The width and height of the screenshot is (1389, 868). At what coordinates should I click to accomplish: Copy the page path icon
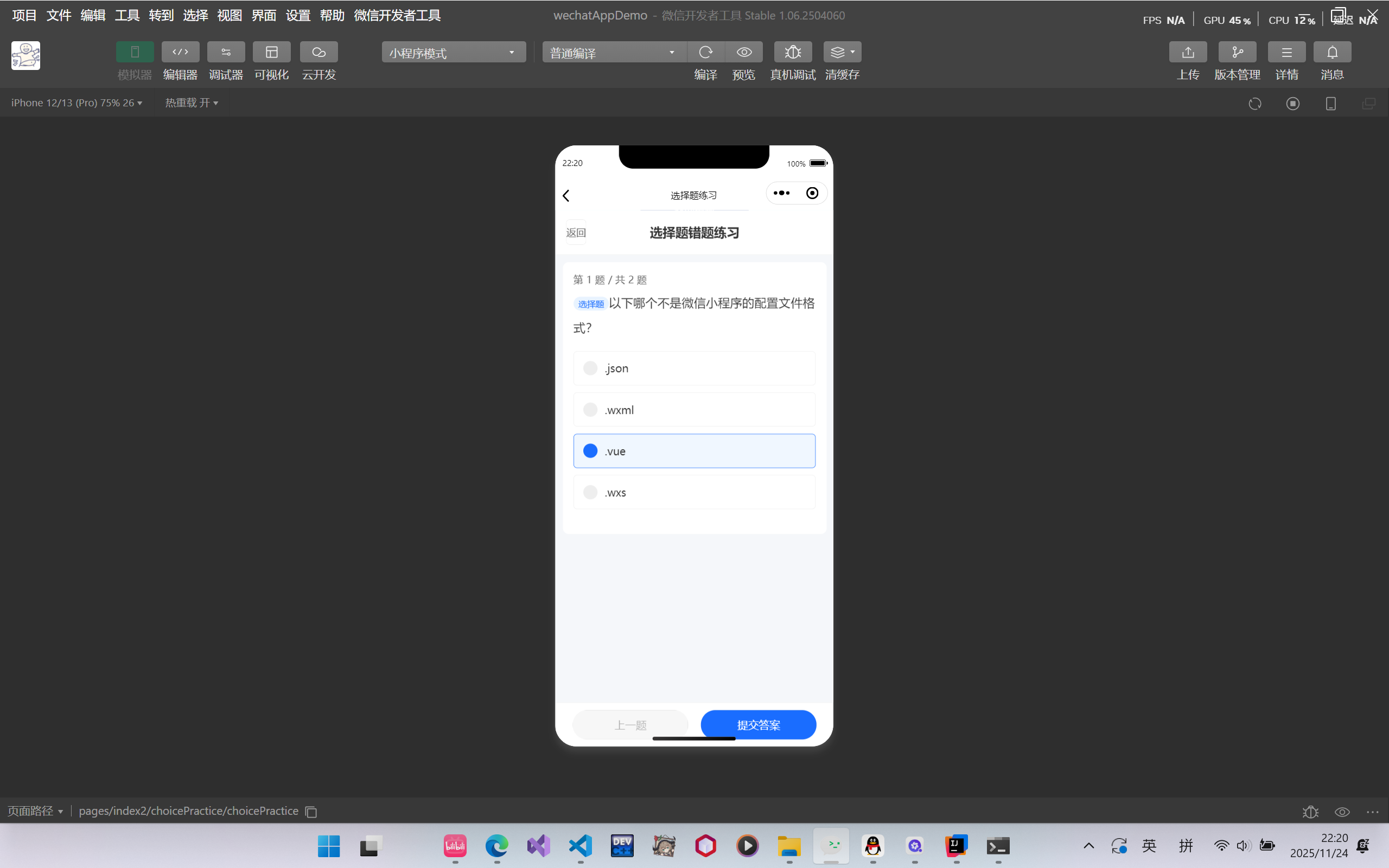311,812
